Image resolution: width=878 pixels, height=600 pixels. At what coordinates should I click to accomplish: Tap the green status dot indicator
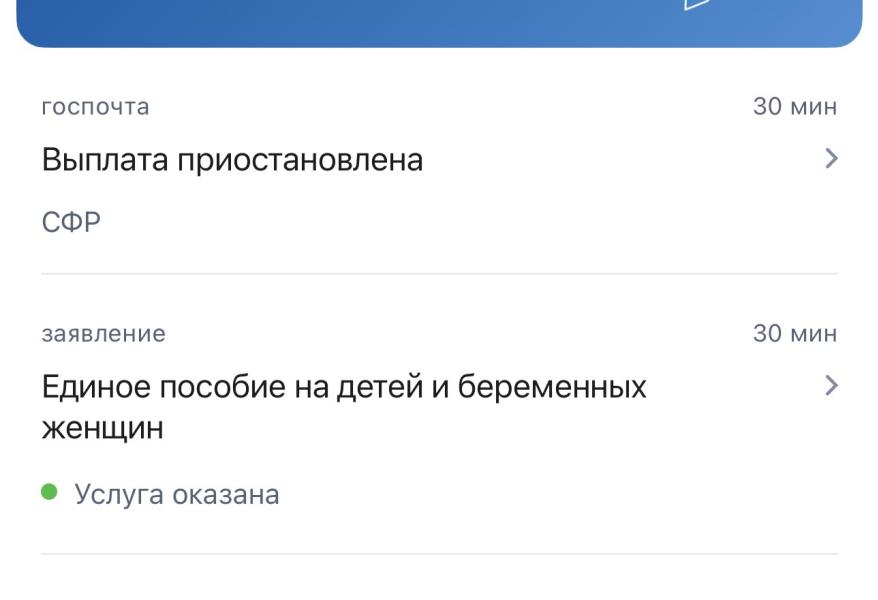[49, 492]
